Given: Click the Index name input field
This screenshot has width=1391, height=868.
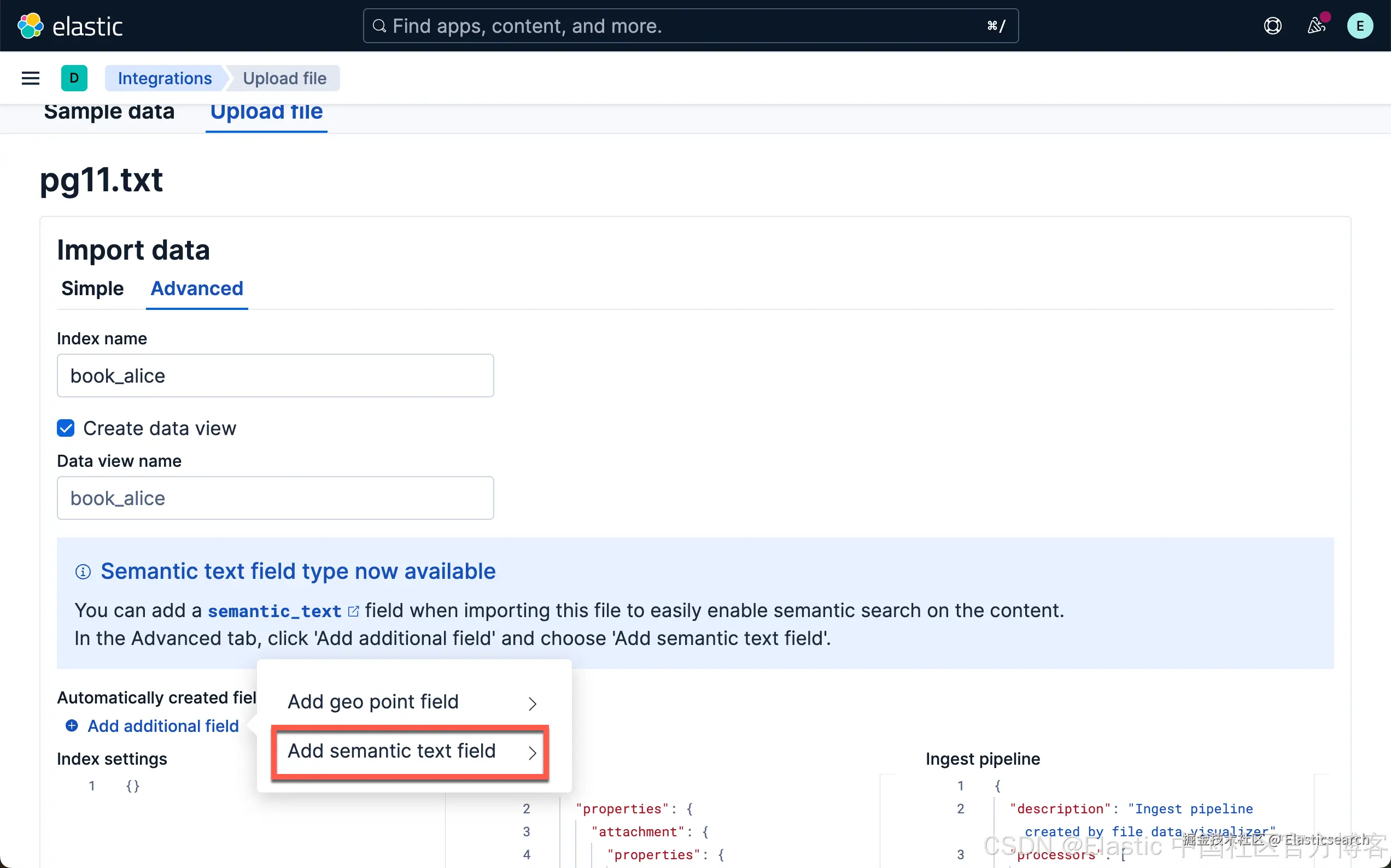Looking at the screenshot, I should (x=275, y=376).
